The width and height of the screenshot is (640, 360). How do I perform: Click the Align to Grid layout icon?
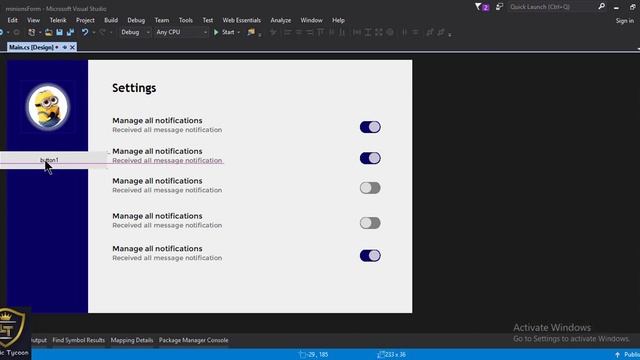point(273,32)
